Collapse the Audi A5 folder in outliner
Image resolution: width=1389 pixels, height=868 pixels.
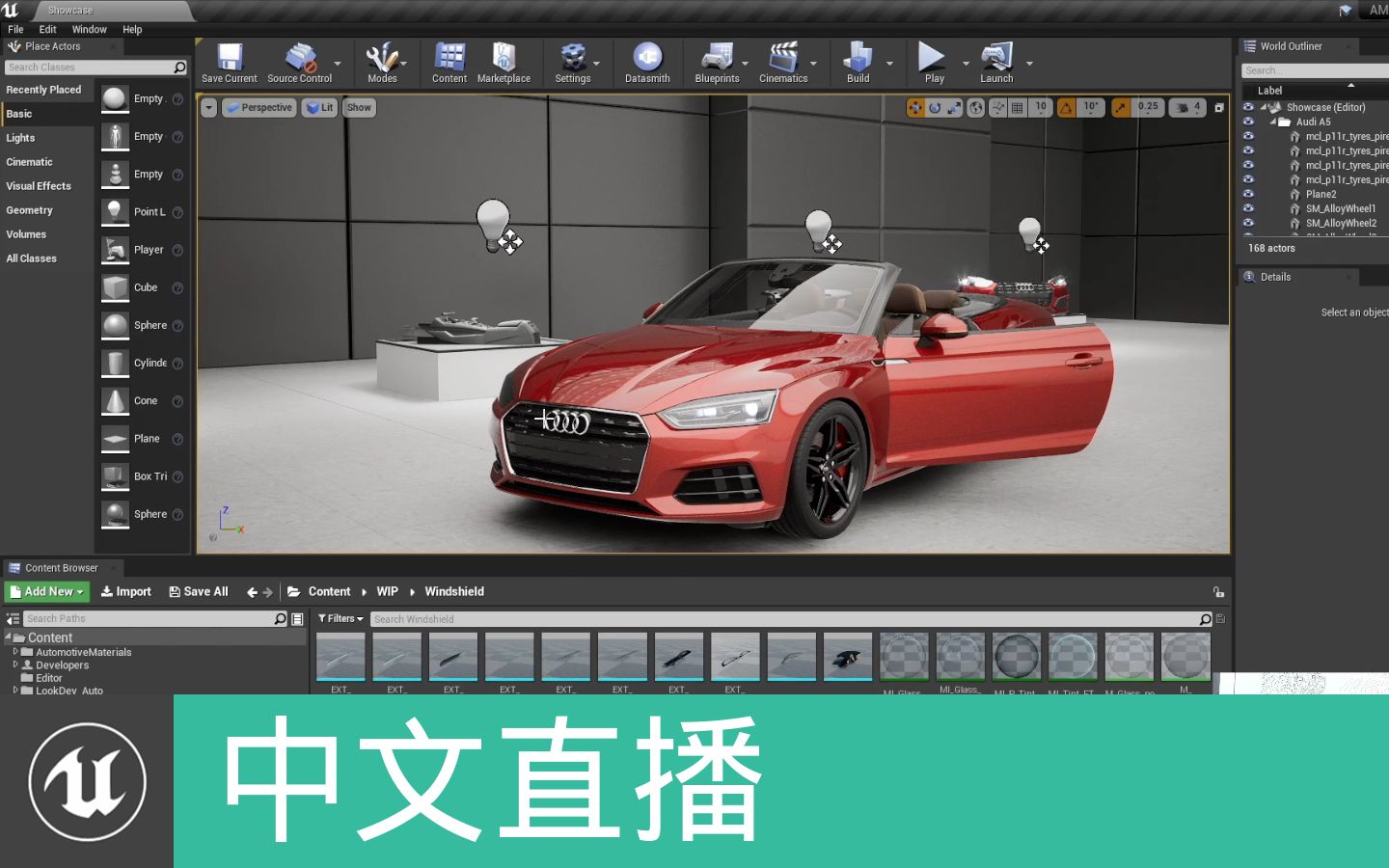point(1273,122)
